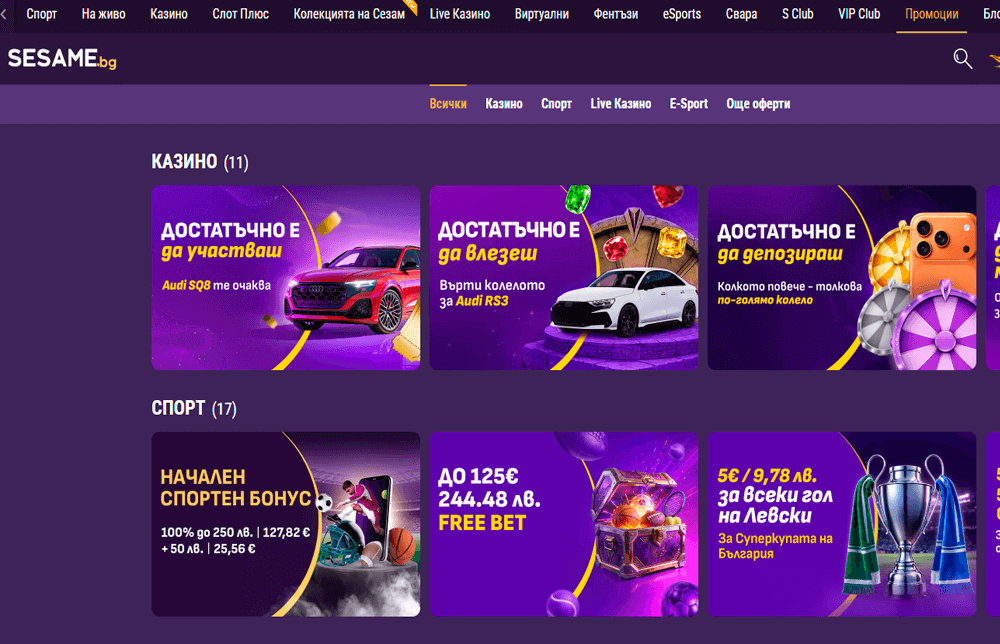This screenshot has width=1000, height=644.
Task: Go to На живо section
Action: (x=103, y=14)
